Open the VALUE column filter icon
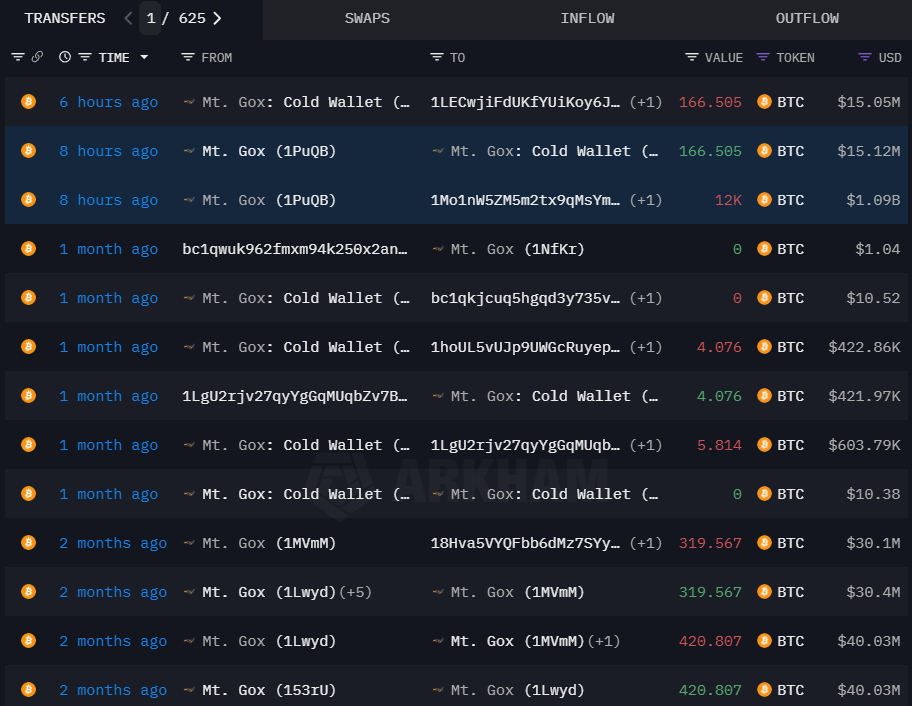The height and width of the screenshot is (706, 912). coord(692,57)
